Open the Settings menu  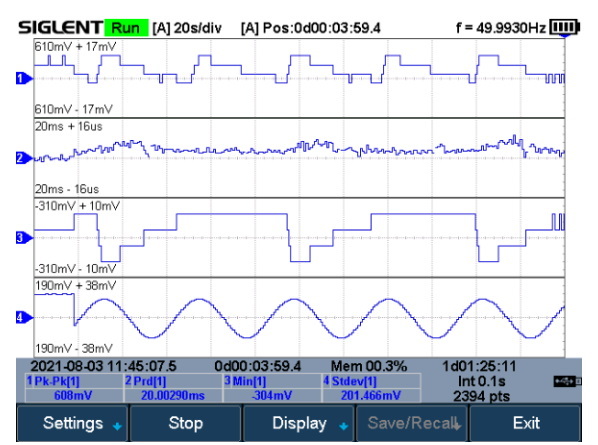[72, 423]
